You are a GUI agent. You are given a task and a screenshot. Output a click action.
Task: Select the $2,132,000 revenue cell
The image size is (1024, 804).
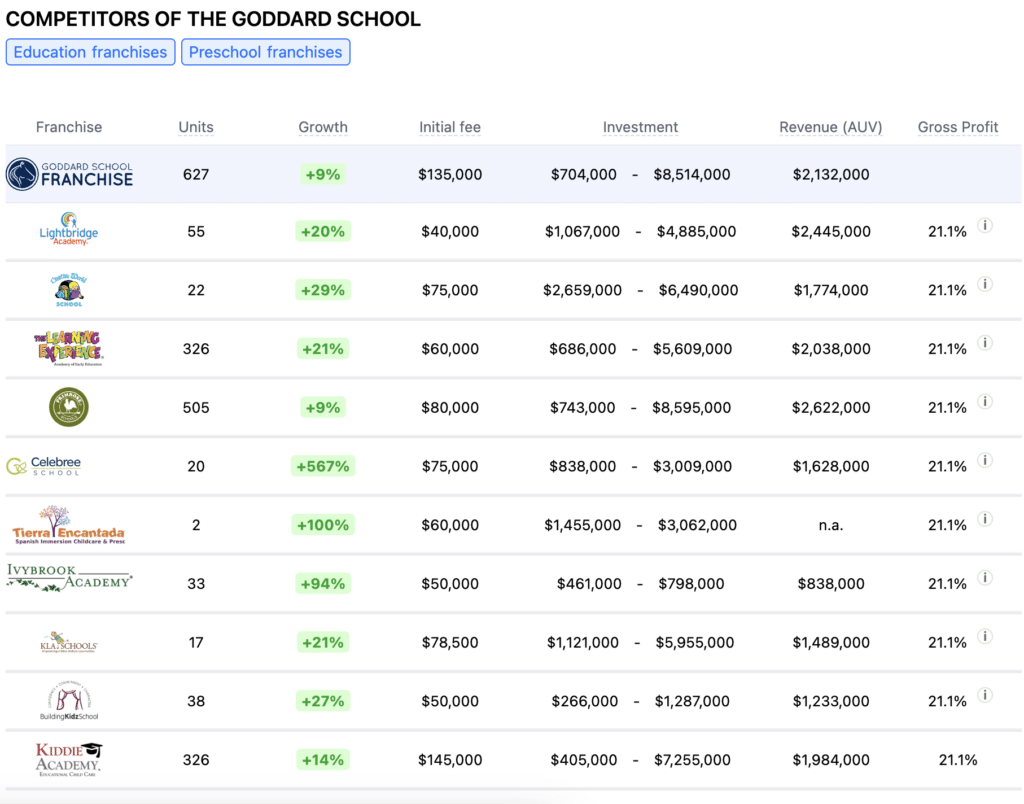pyautogui.click(x=831, y=174)
